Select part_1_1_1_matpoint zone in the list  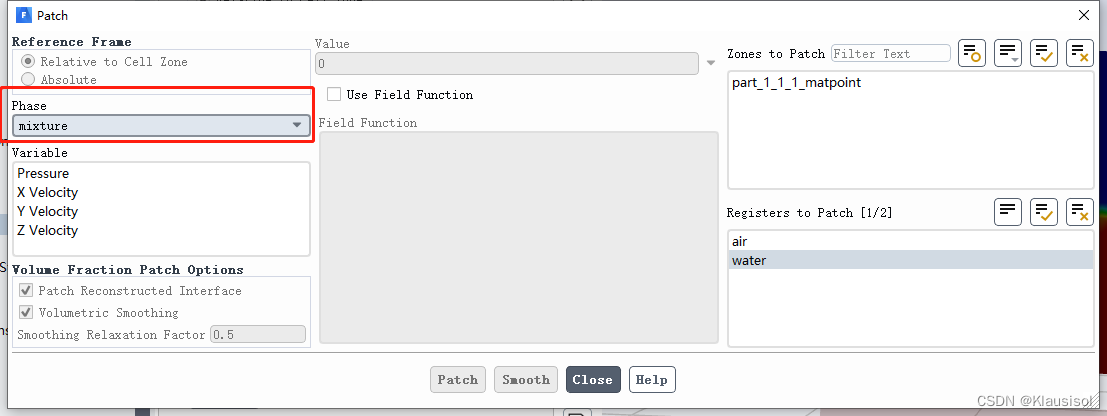point(796,83)
